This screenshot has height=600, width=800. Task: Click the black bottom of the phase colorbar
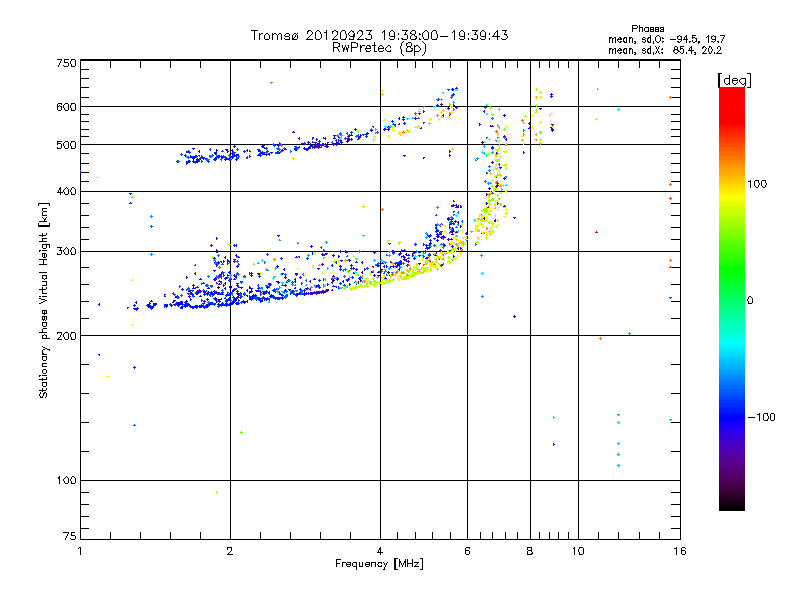[732, 503]
